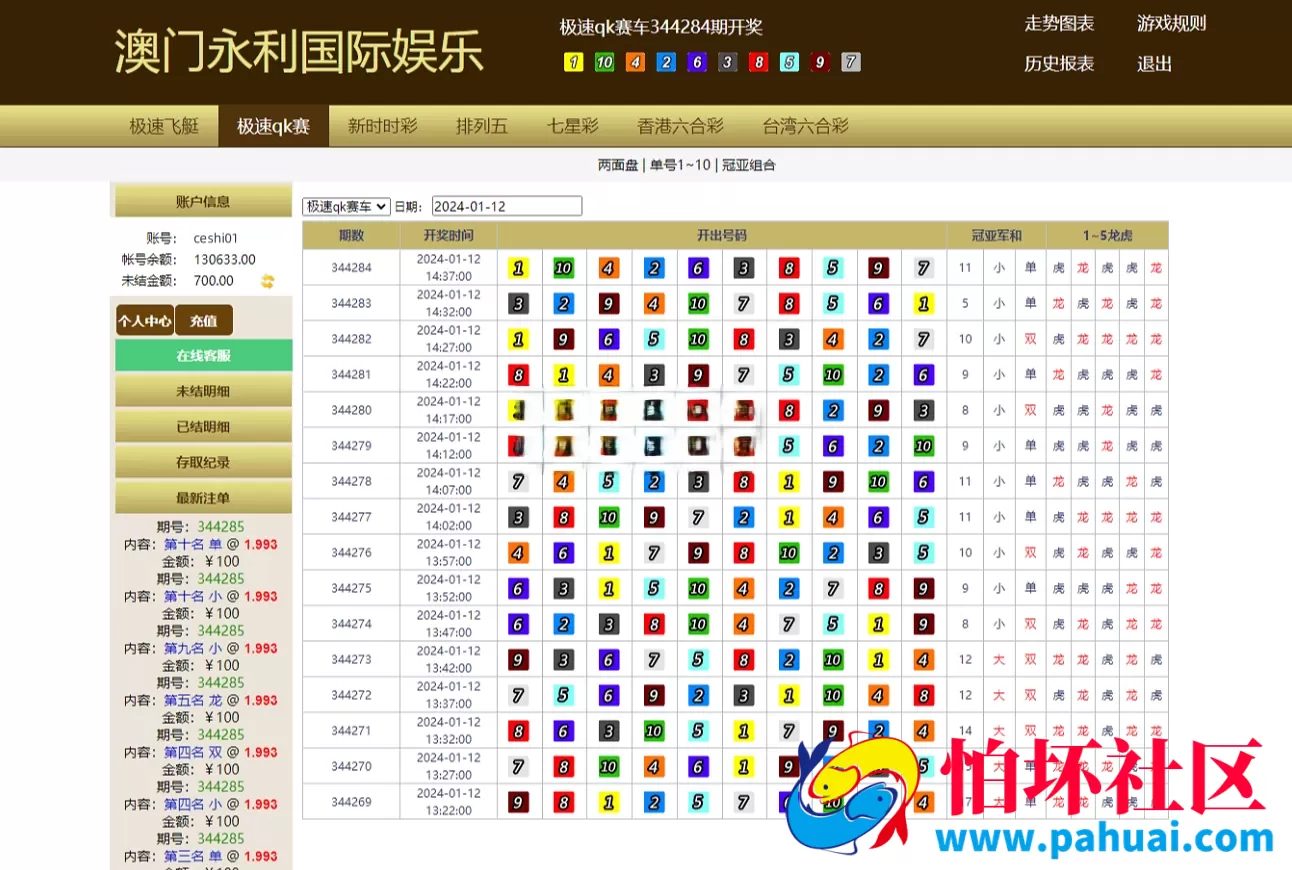Click dark gray ball 3 in header result
This screenshot has width=1292, height=870.
[x=728, y=62]
